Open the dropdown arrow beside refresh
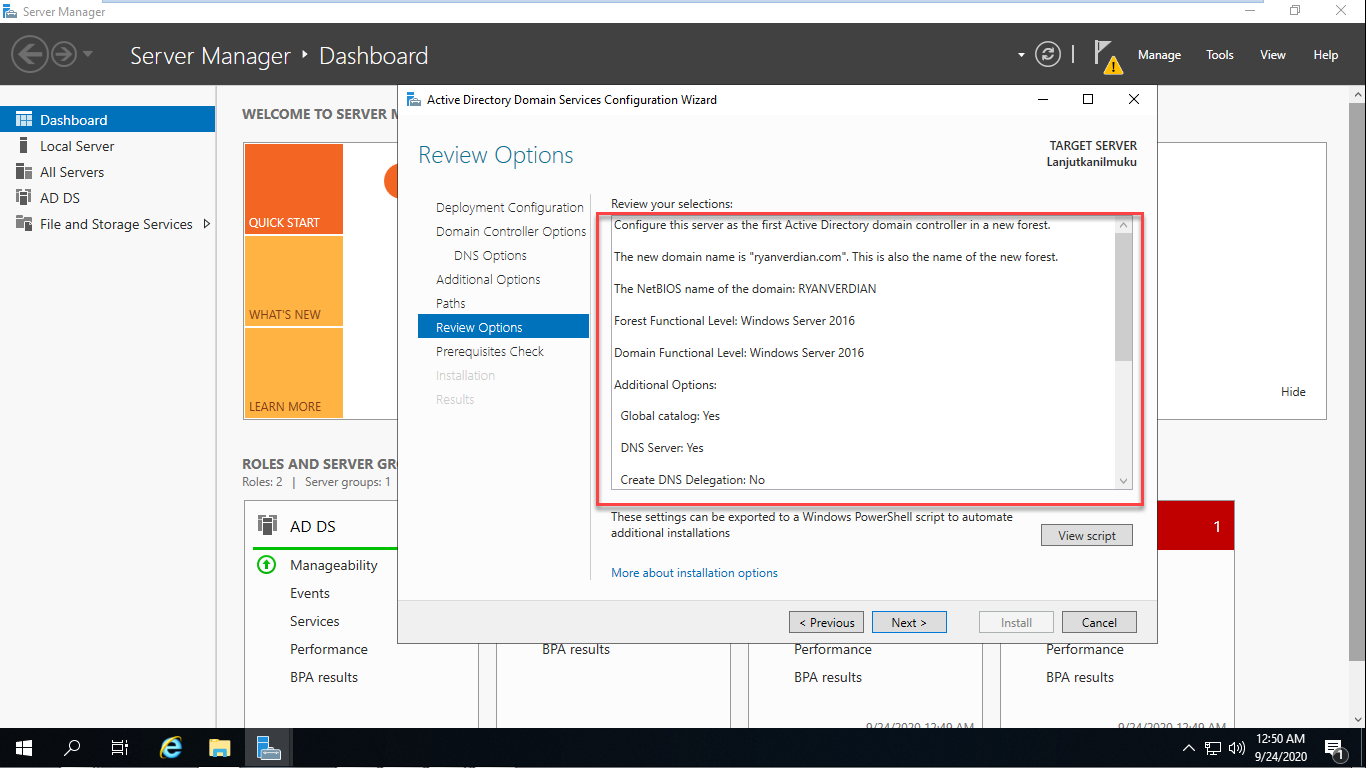 pos(1020,55)
